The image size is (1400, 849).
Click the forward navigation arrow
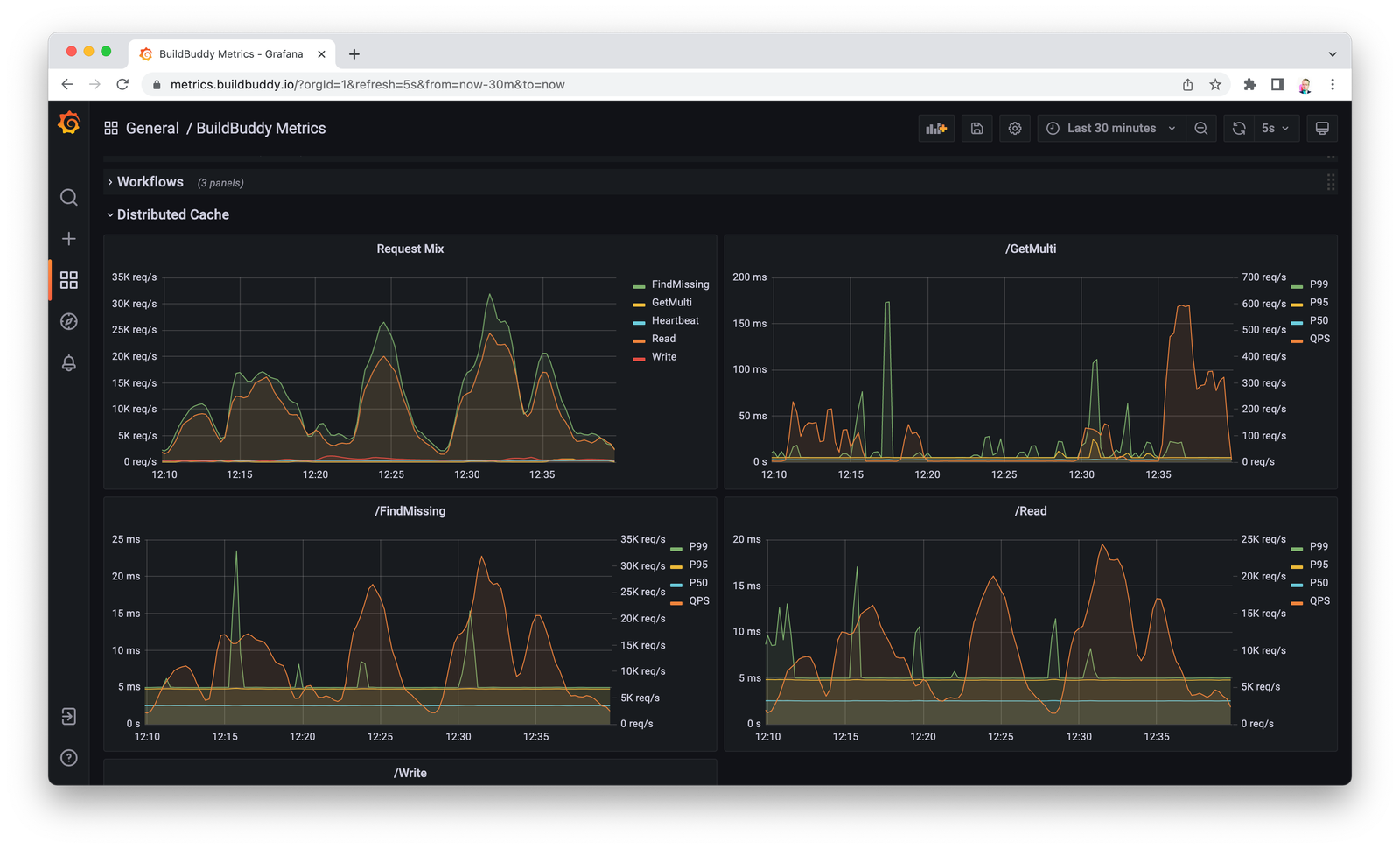[x=94, y=84]
